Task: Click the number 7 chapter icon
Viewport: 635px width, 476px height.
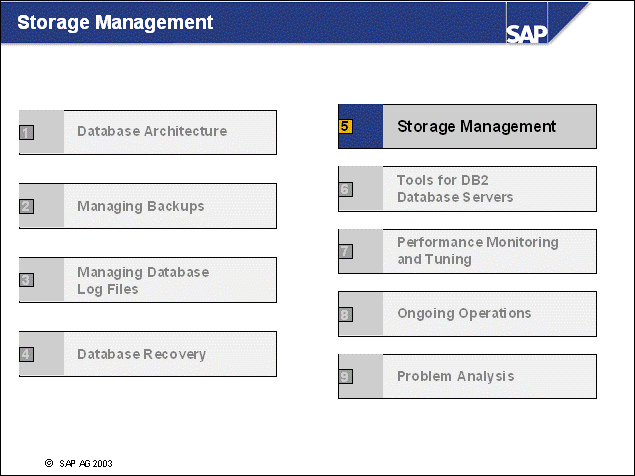Action: [345, 251]
